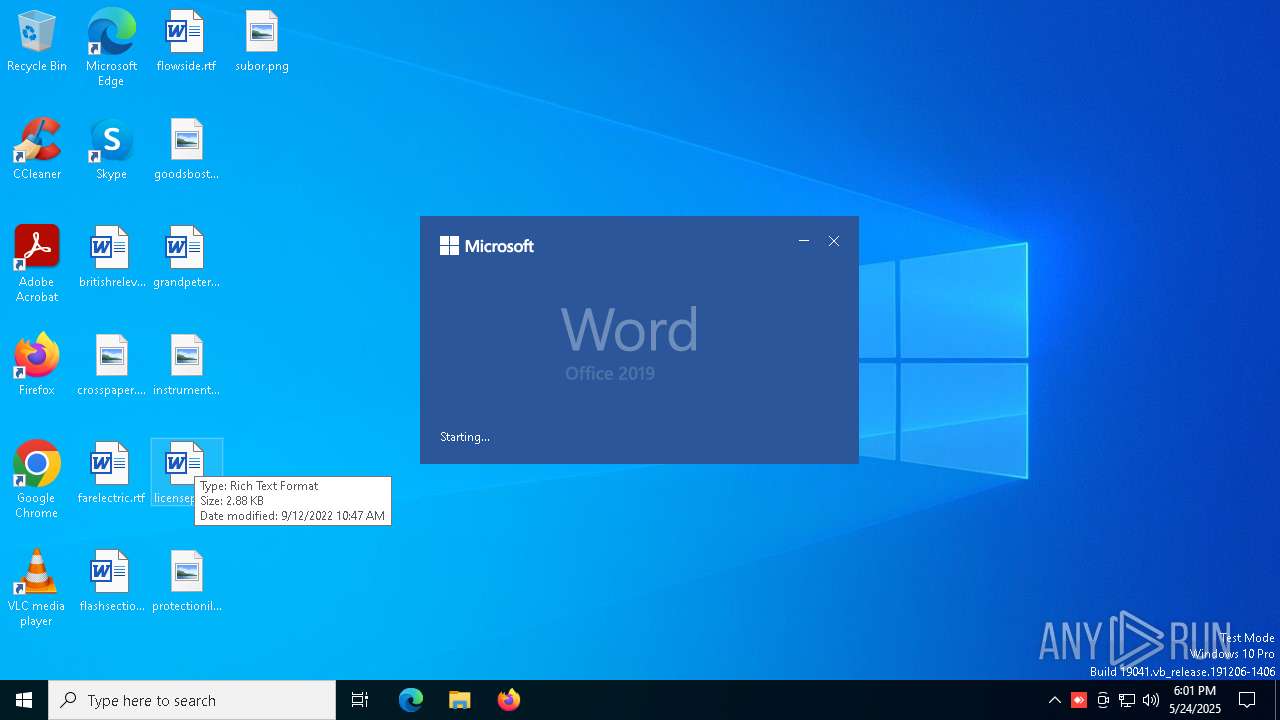
Task: Open the Windows Start menu
Action: [24, 700]
